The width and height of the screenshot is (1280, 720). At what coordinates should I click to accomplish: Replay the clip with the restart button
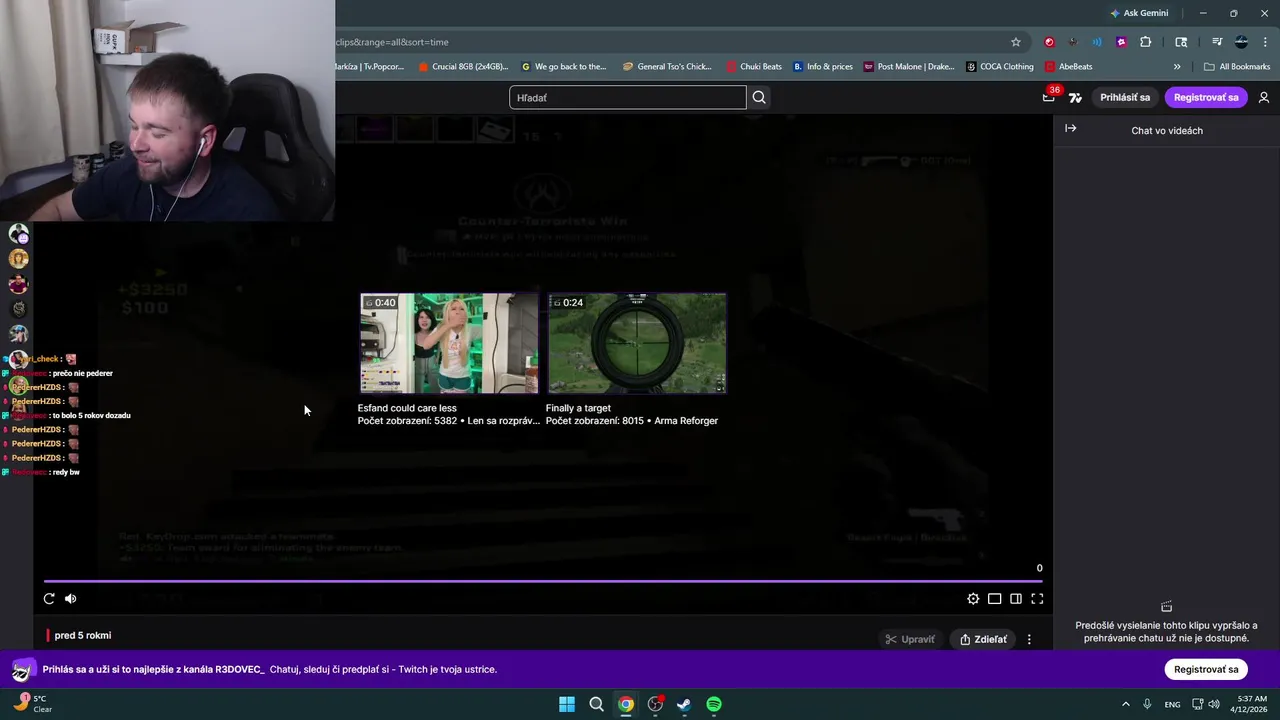click(49, 599)
